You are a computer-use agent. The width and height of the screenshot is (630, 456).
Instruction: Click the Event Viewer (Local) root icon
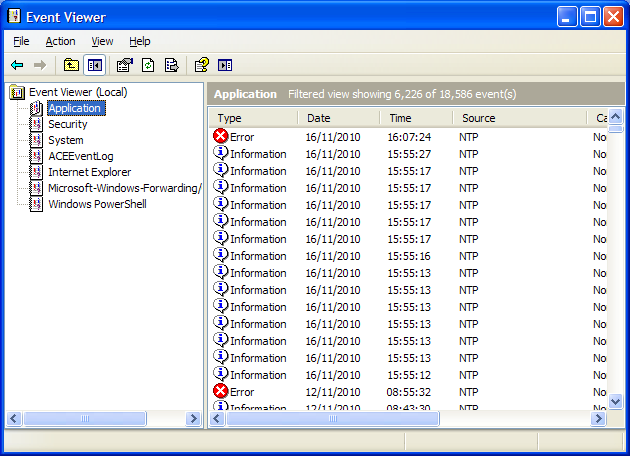pyautogui.click(x=17, y=92)
